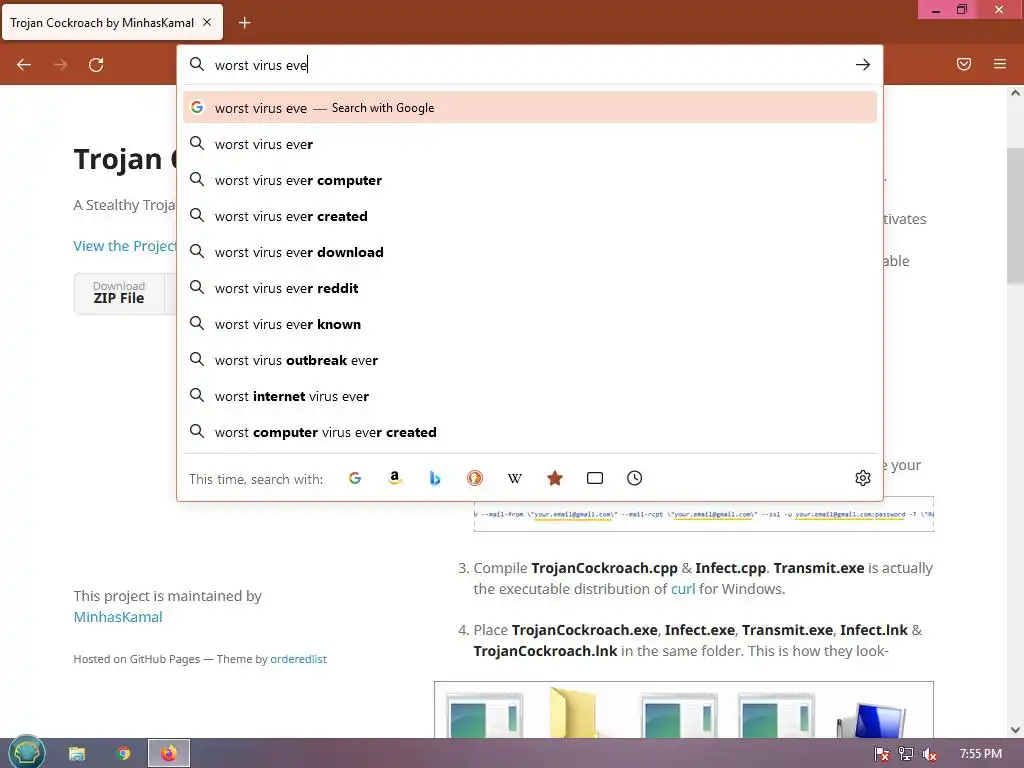Choose 'worst virus eve — Search with Google'

tap(530, 108)
